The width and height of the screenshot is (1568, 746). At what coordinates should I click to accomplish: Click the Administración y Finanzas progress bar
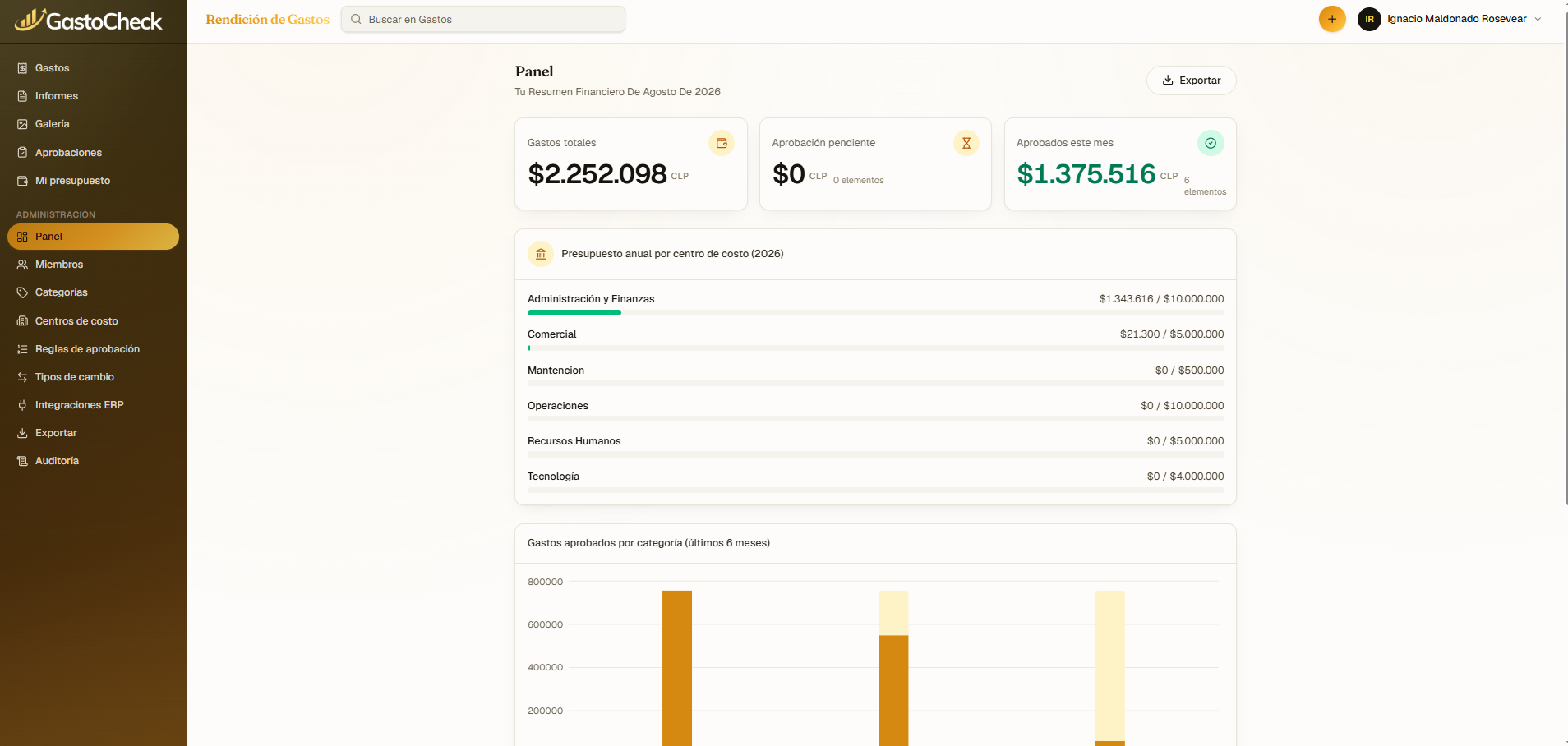coord(875,313)
